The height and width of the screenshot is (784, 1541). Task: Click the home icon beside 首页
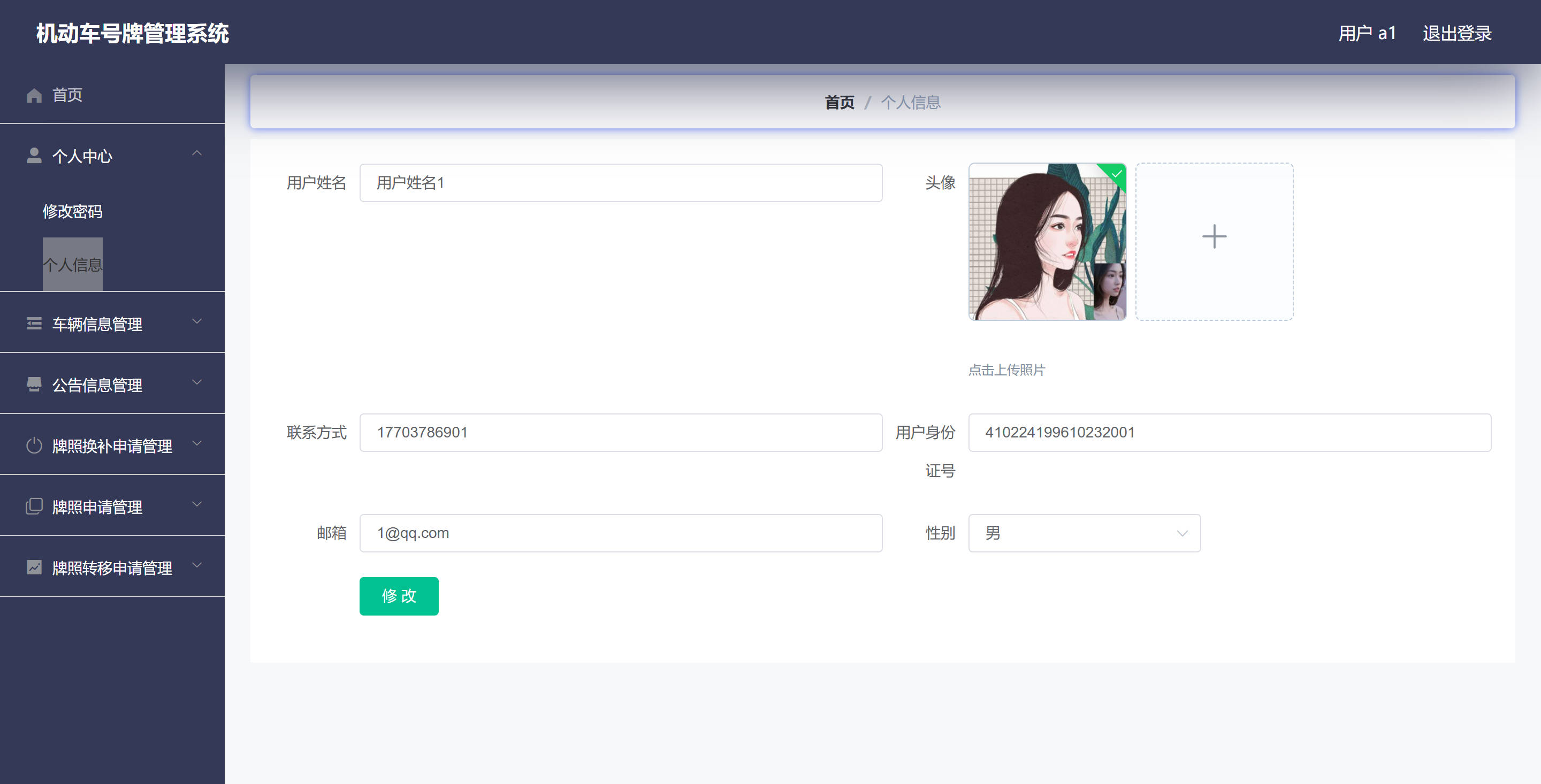34,95
